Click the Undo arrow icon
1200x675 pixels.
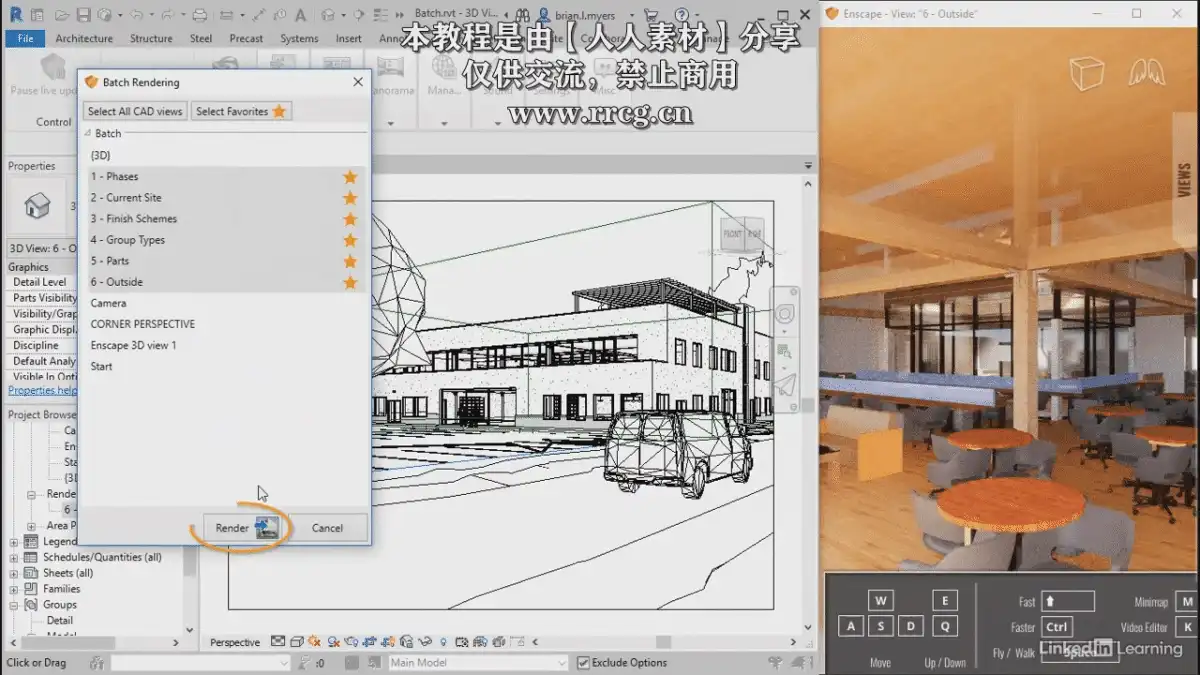pyautogui.click(x=136, y=15)
